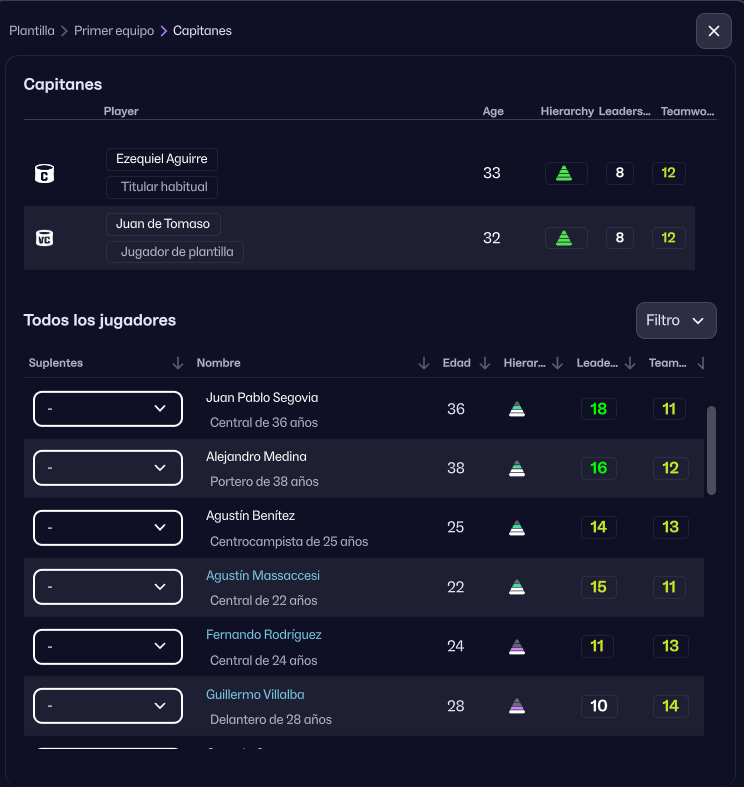Click Juan de Tomaso's green hierarchy pyramid icon
Screen dimensions: 744x787
pyautogui.click(x=565, y=238)
